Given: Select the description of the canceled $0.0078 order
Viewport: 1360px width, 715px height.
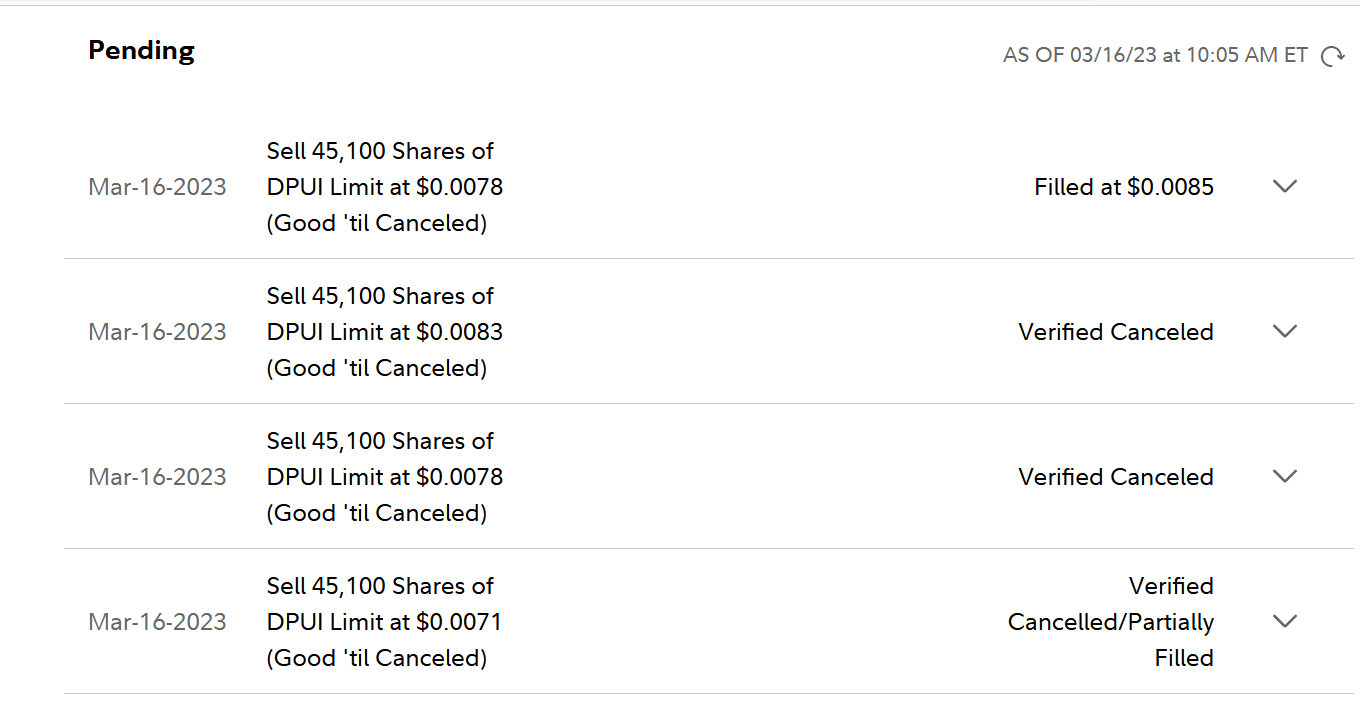Looking at the screenshot, I should pos(384,477).
